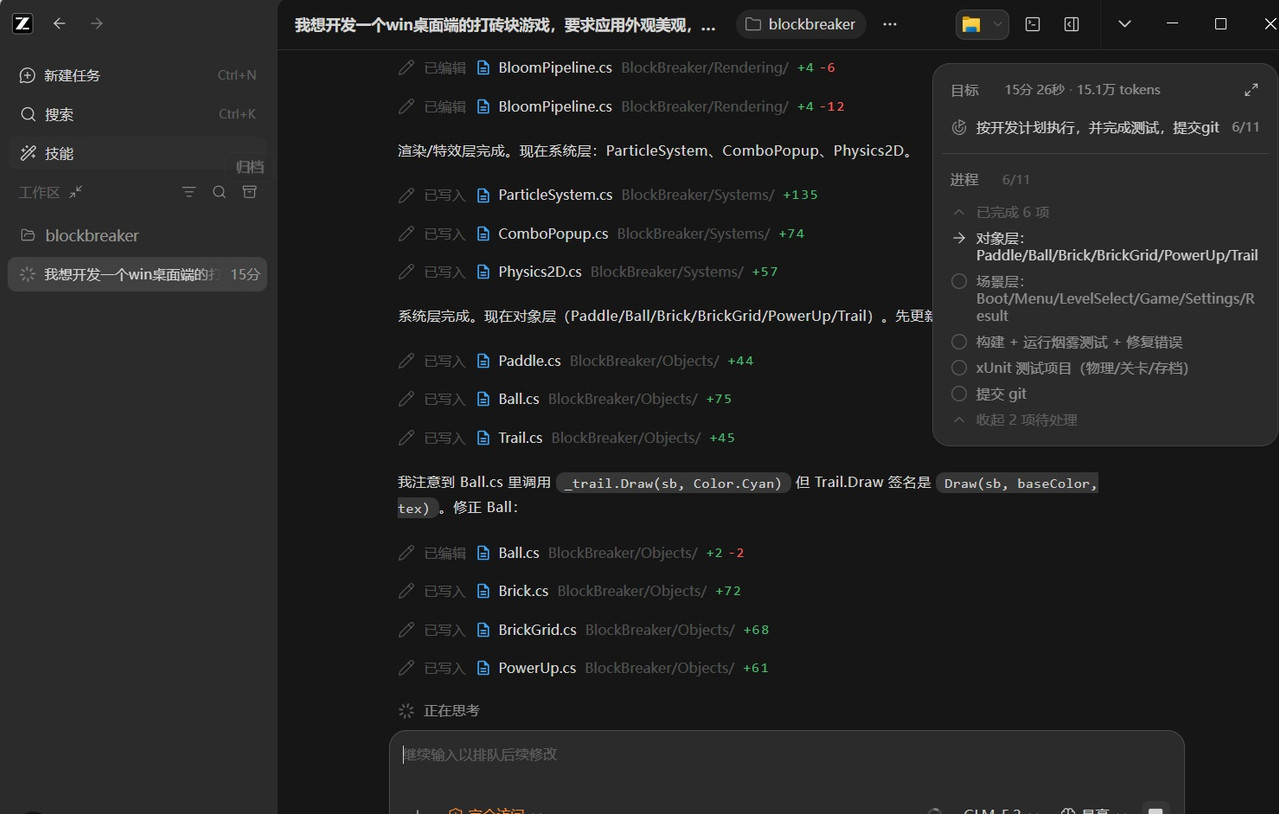Toggle the right side panel icon
Image resolution: width=1279 pixels, height=814 pixels.
tap(1071, 24)
